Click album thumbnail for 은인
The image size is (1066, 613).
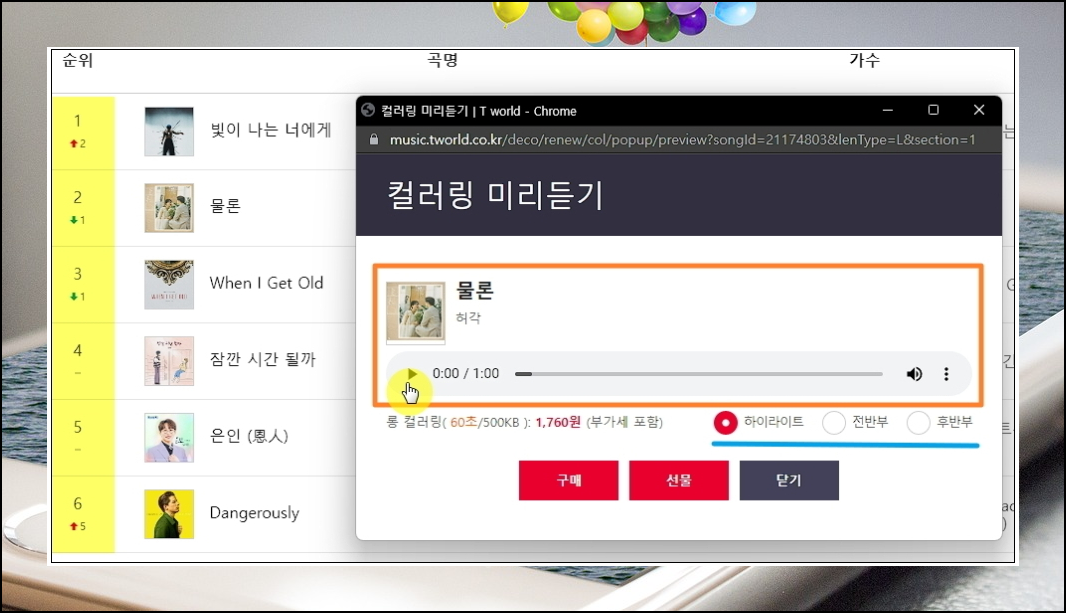click(169, 438)
